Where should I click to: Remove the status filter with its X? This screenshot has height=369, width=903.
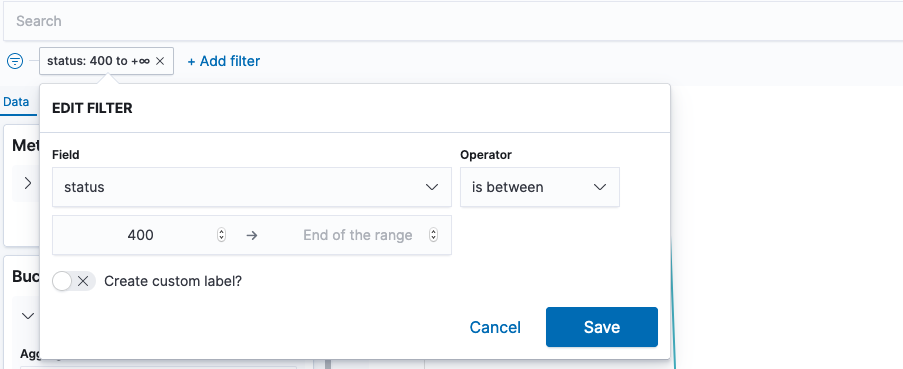pyautogui.click(x=160, y=61)
